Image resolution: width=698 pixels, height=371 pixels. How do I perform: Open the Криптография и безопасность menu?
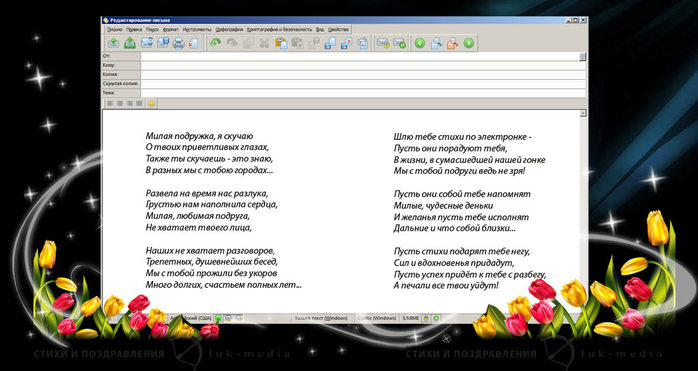280,29
